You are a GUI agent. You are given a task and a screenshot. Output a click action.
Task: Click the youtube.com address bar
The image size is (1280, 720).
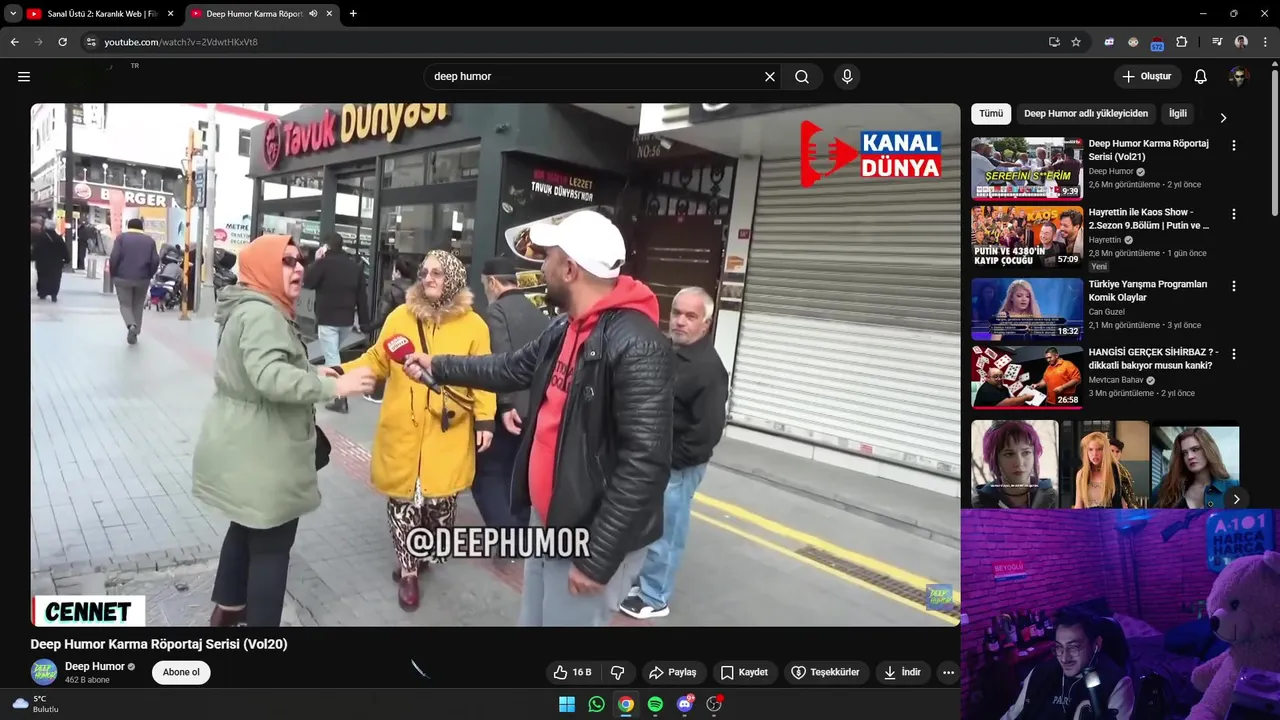(x=565, y=42)
